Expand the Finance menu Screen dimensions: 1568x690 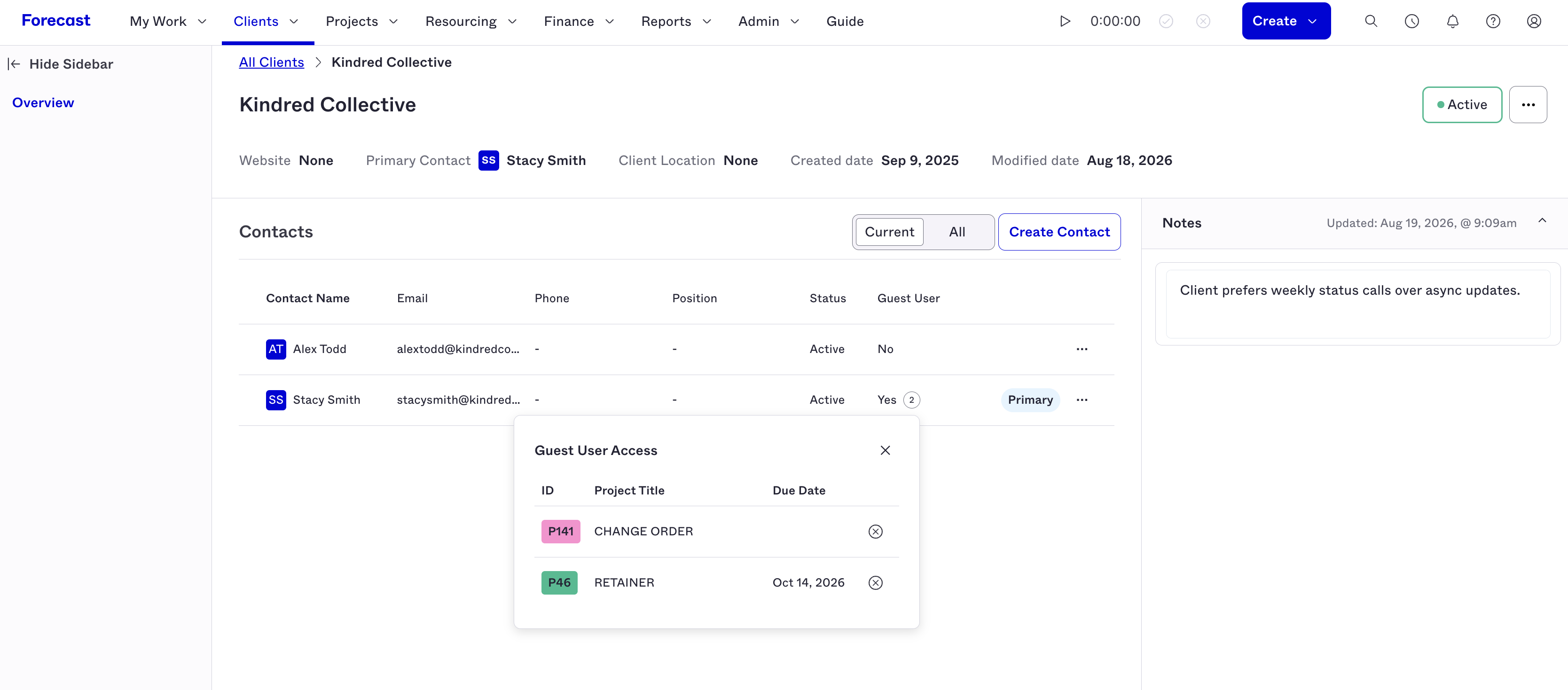(579, 21)
